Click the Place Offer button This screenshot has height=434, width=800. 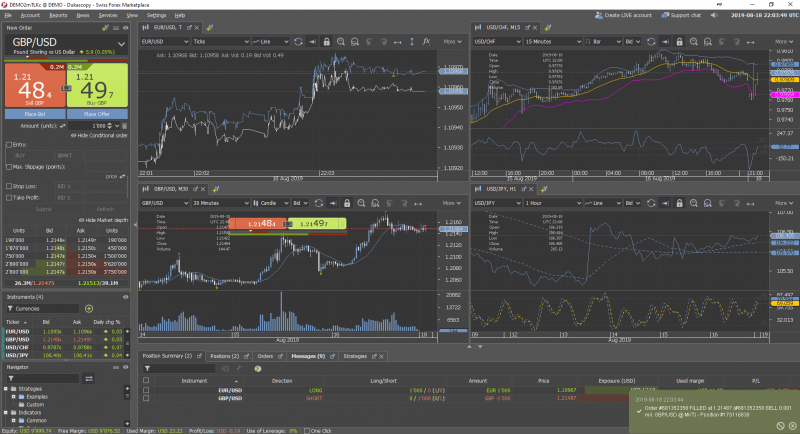[97, 114]
